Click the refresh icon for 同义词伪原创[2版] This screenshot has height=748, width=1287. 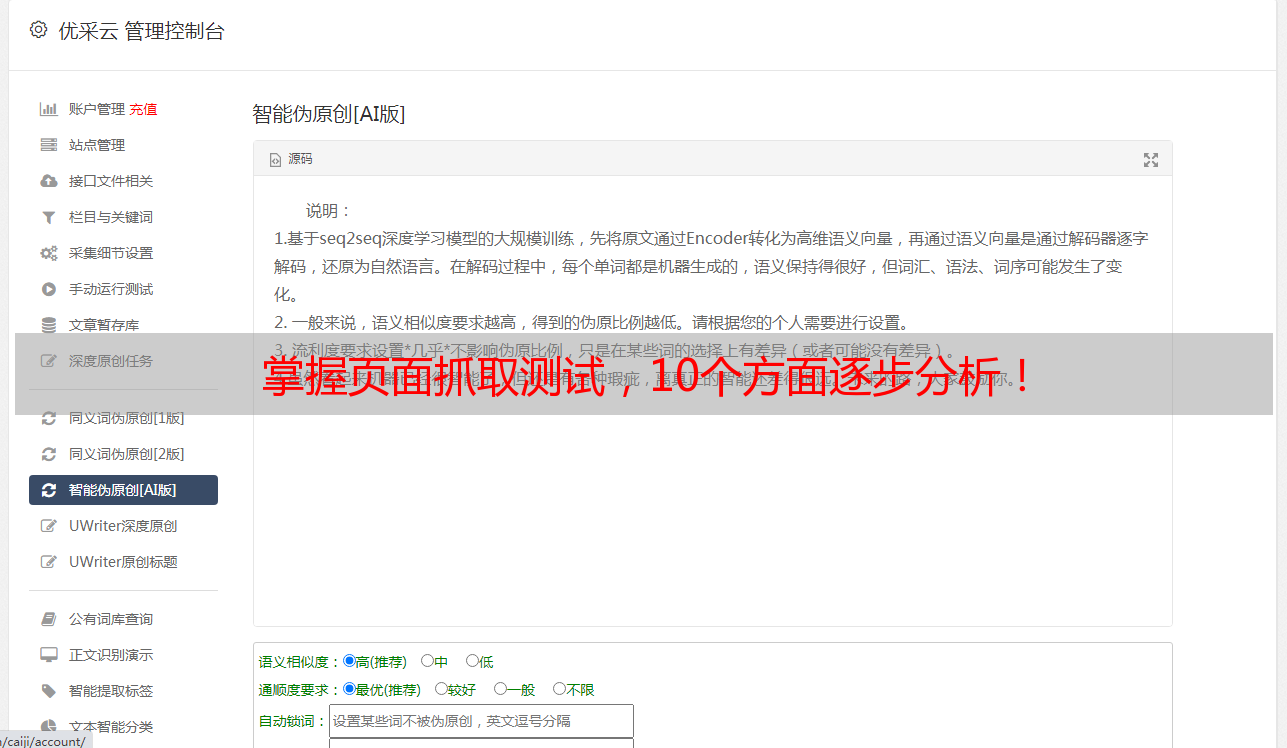pos(48,454)
